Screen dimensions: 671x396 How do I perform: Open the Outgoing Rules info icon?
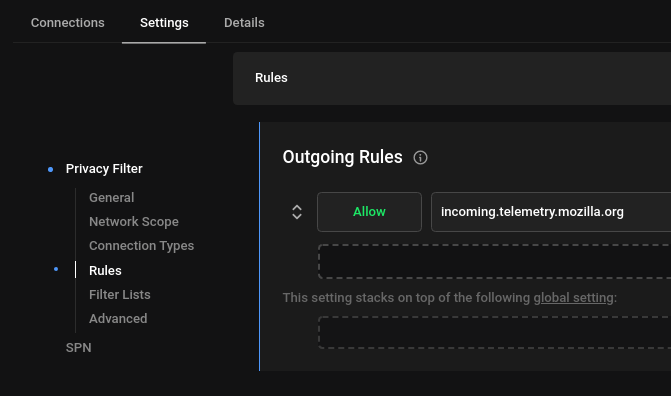(420, 158)
